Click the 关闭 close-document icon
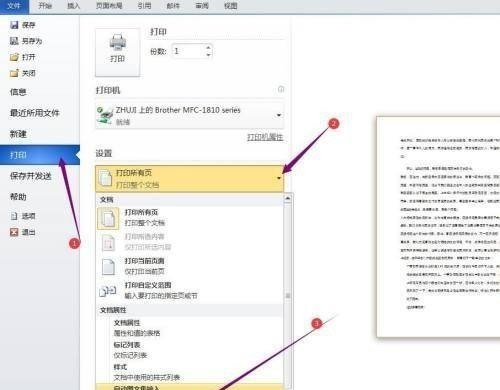The width and height of the screenshot is (500, 390). coord(14,73)
